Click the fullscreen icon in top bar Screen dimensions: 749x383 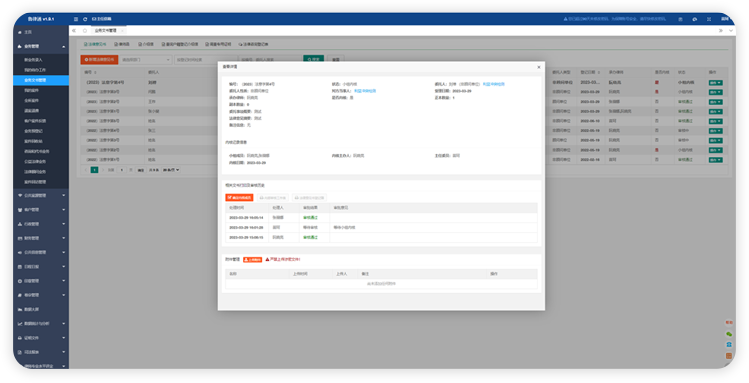[709, 19]
